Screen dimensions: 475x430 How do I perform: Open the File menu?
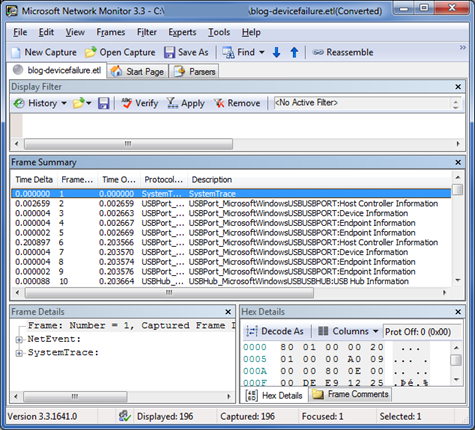(20, 32)
